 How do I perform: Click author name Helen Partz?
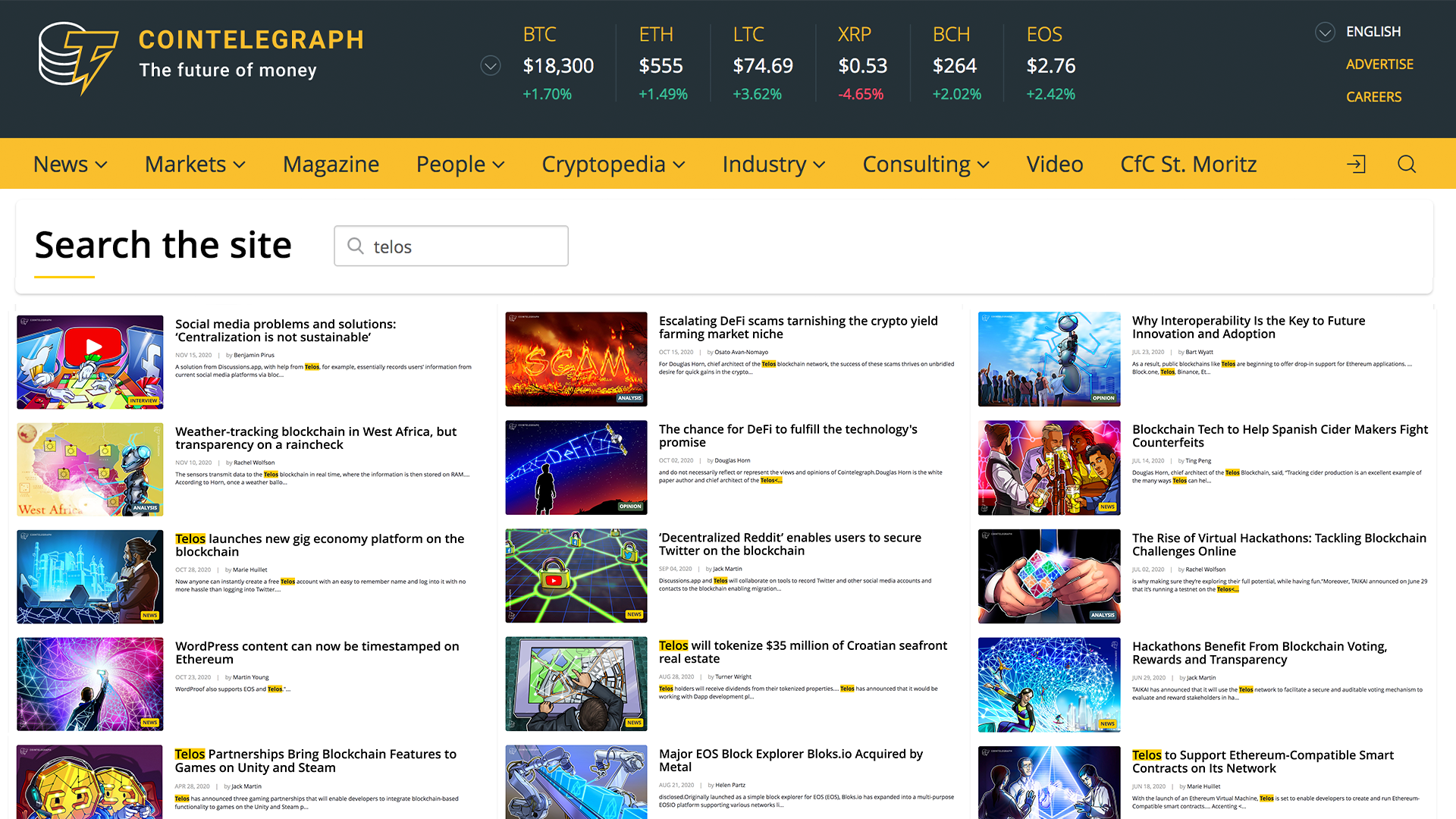coord(730,785)
